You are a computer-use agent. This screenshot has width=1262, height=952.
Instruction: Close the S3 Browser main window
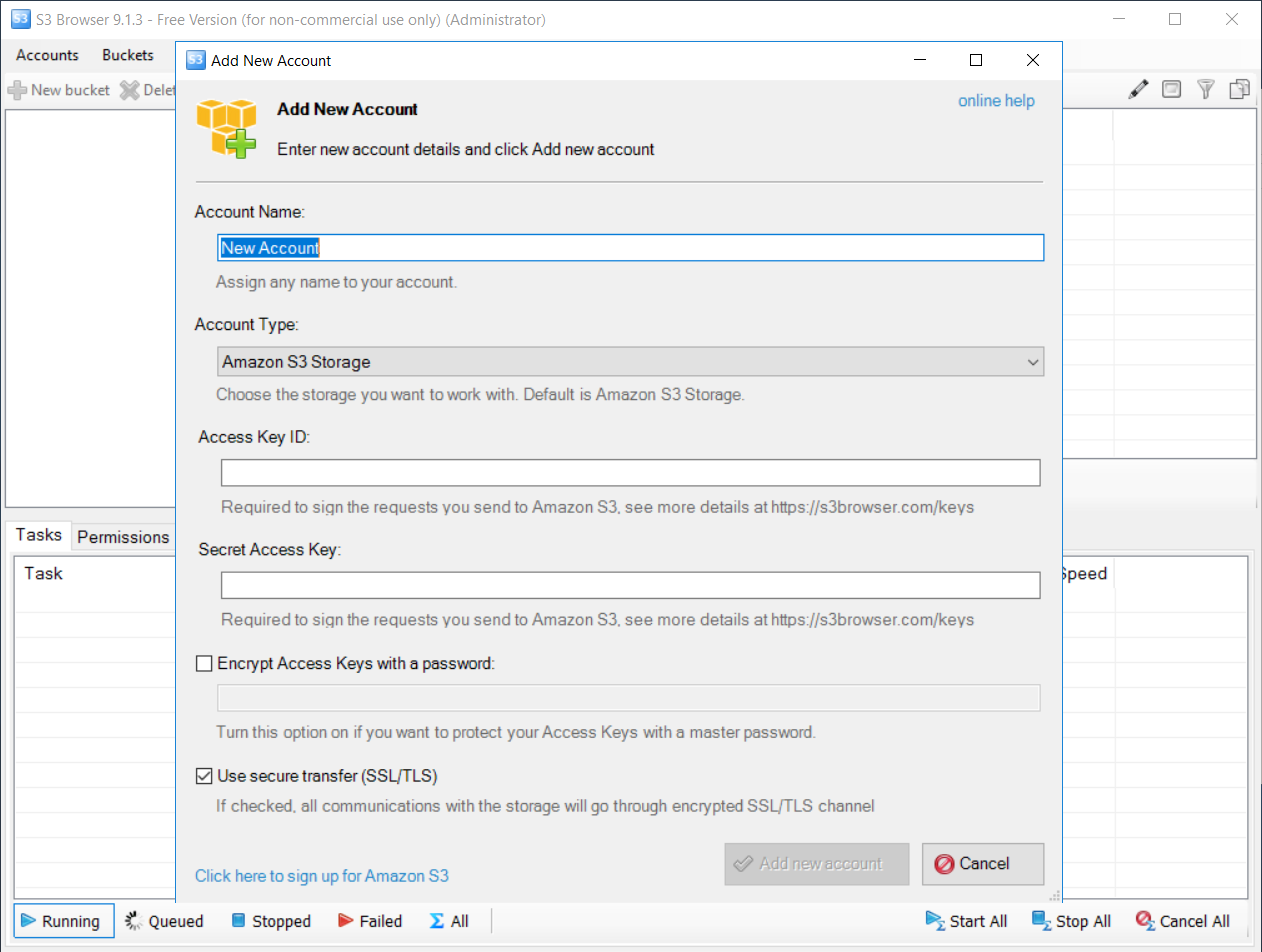tap(1232, 19)
